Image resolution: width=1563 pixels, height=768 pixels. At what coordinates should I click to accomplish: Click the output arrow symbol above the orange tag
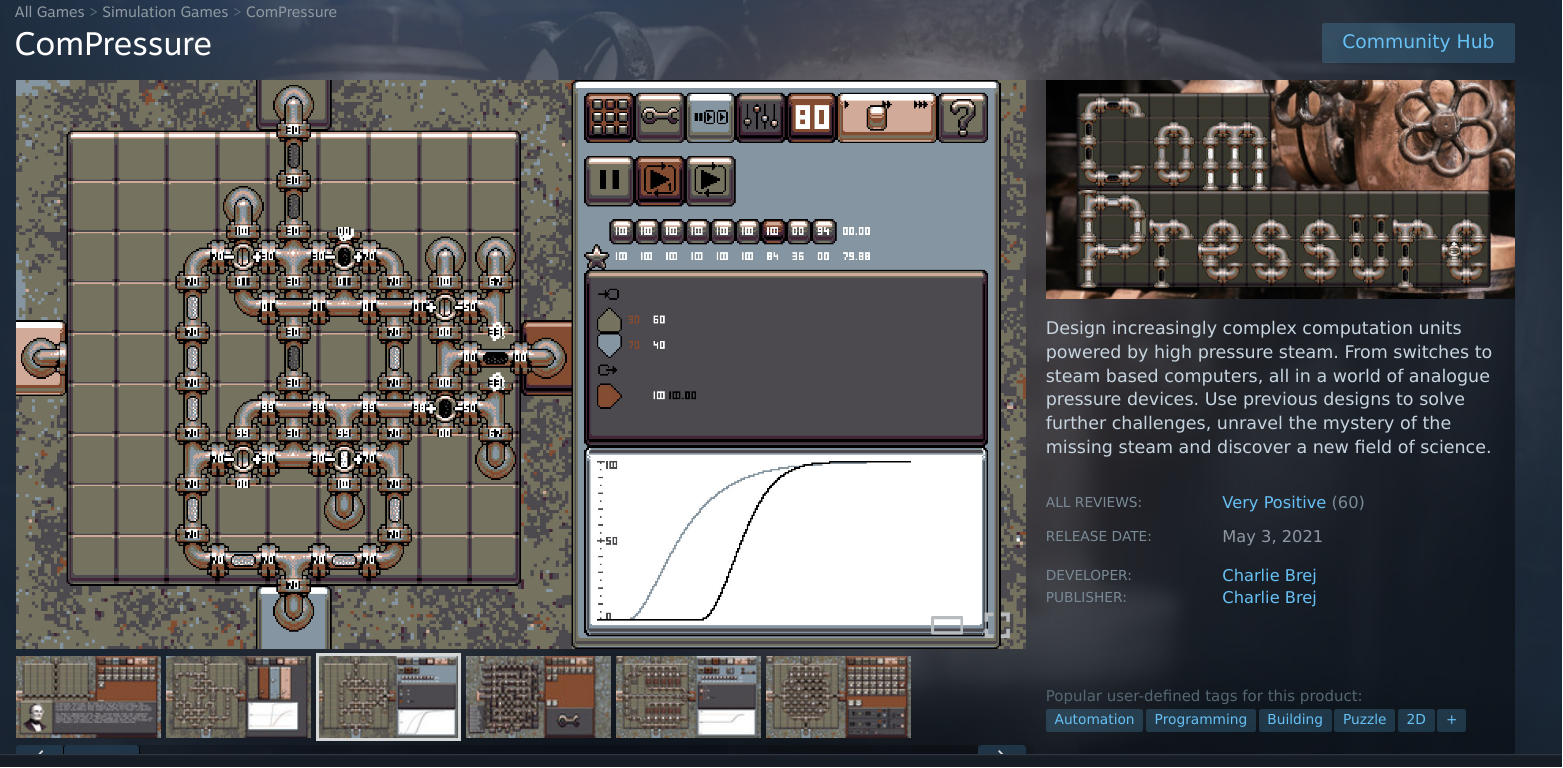[607, 370]
